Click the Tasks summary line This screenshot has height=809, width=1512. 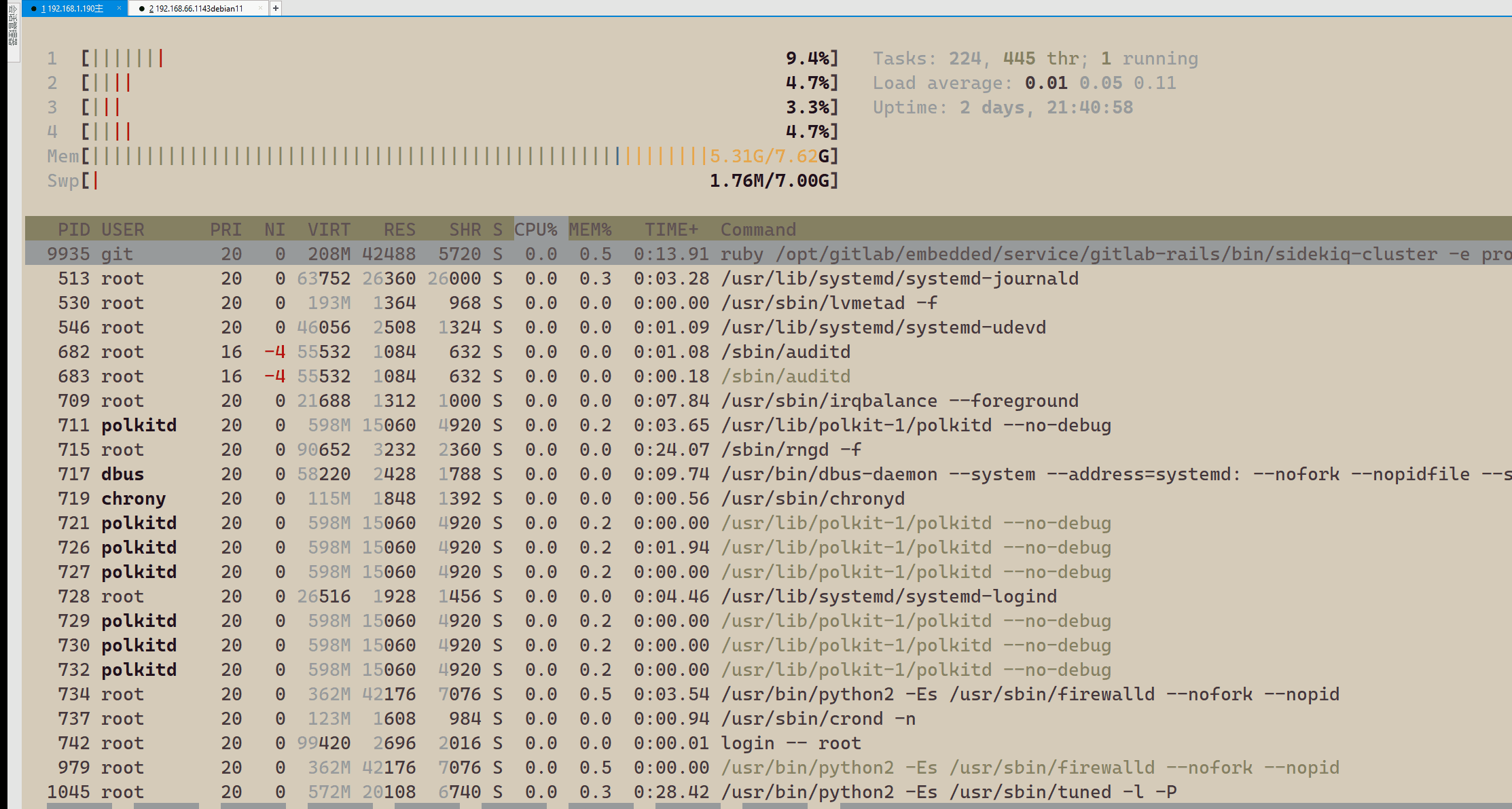1035,58
